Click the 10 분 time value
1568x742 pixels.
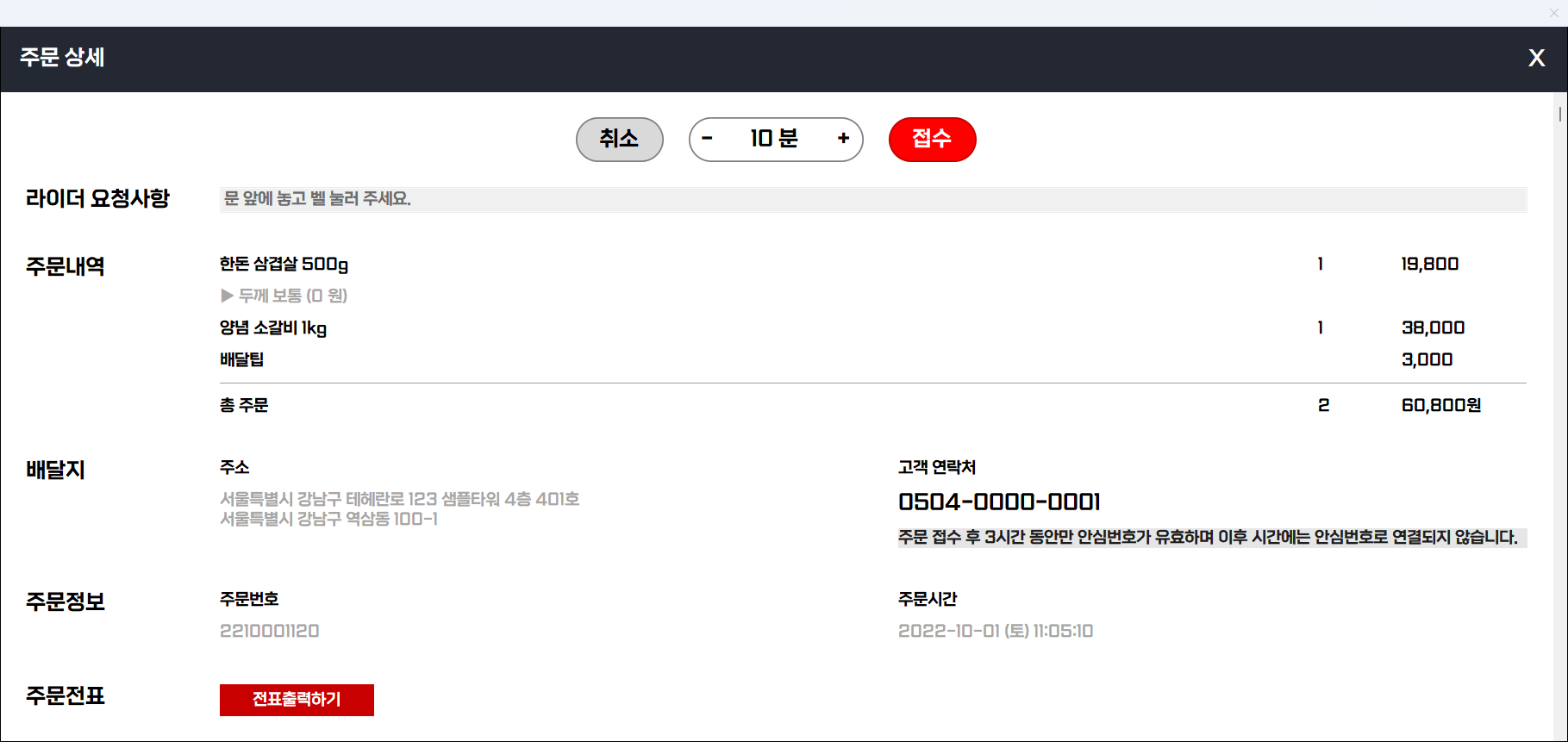point(774,138)
